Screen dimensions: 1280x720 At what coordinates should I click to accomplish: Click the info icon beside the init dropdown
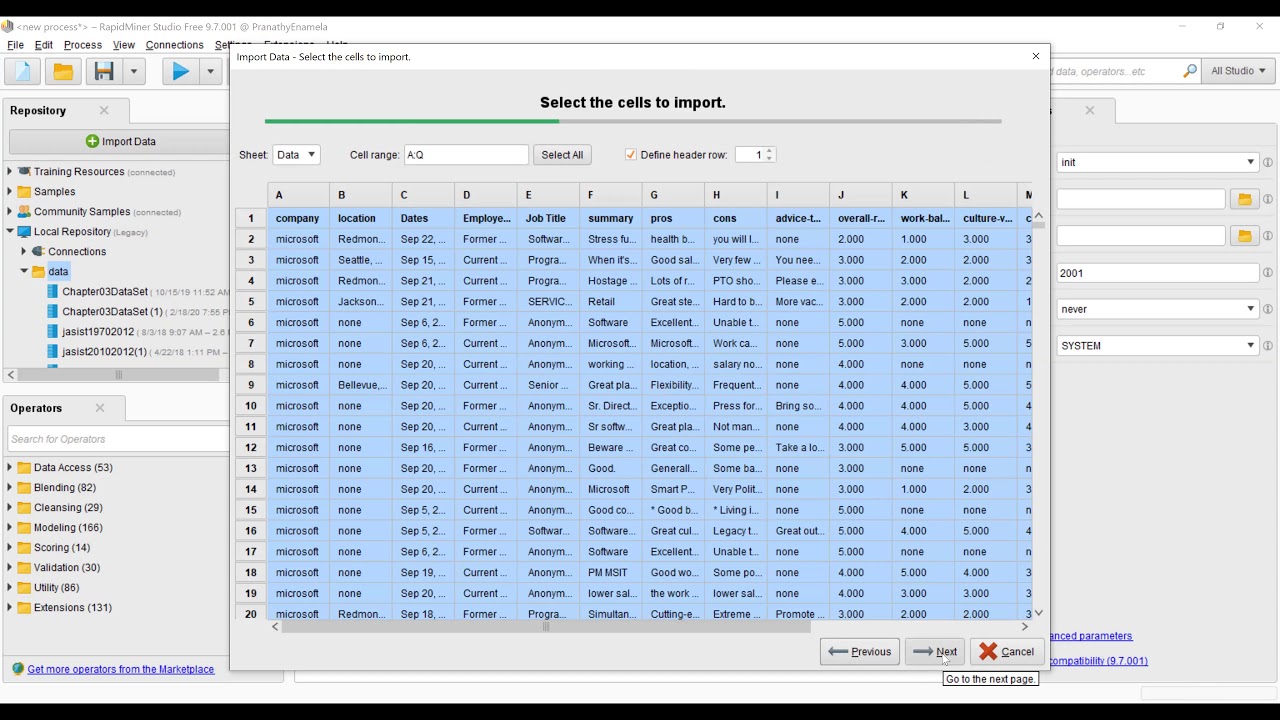click(x=1267, y=162)
